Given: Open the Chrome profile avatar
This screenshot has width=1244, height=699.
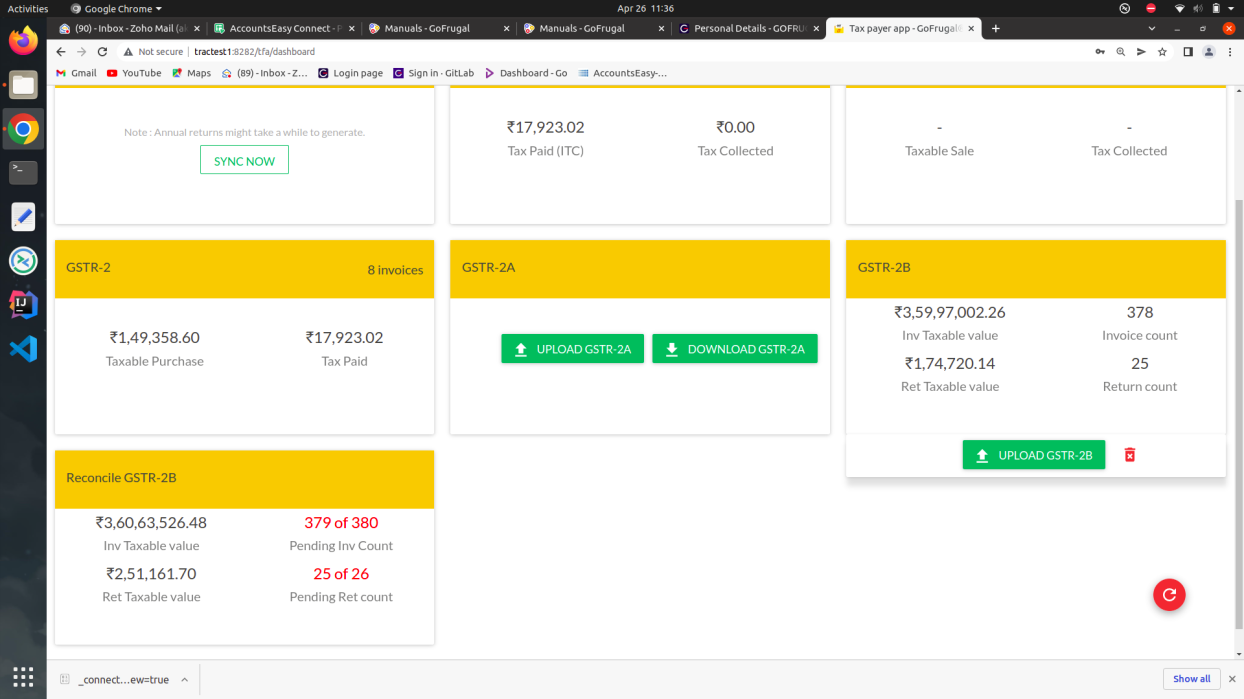Looking at the screenshot, I should 1209,51.
